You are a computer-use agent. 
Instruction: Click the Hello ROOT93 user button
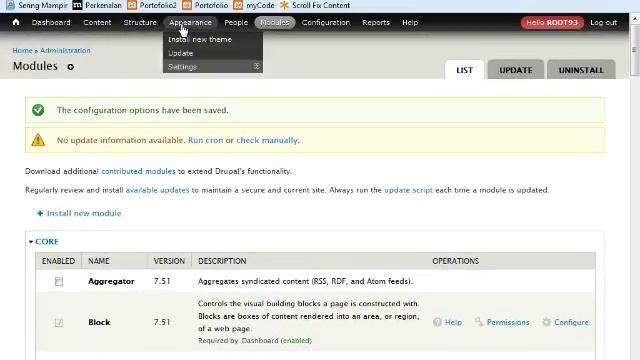tap(552, 22)
